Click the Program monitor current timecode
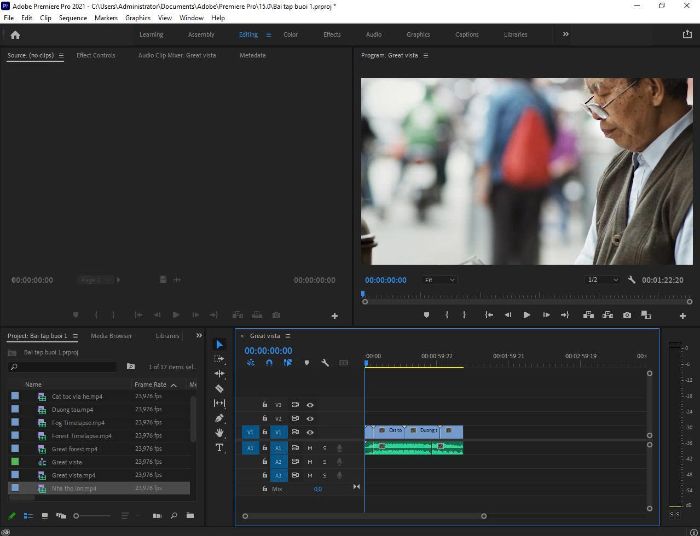The image size is (700, 536). (386, 280)
